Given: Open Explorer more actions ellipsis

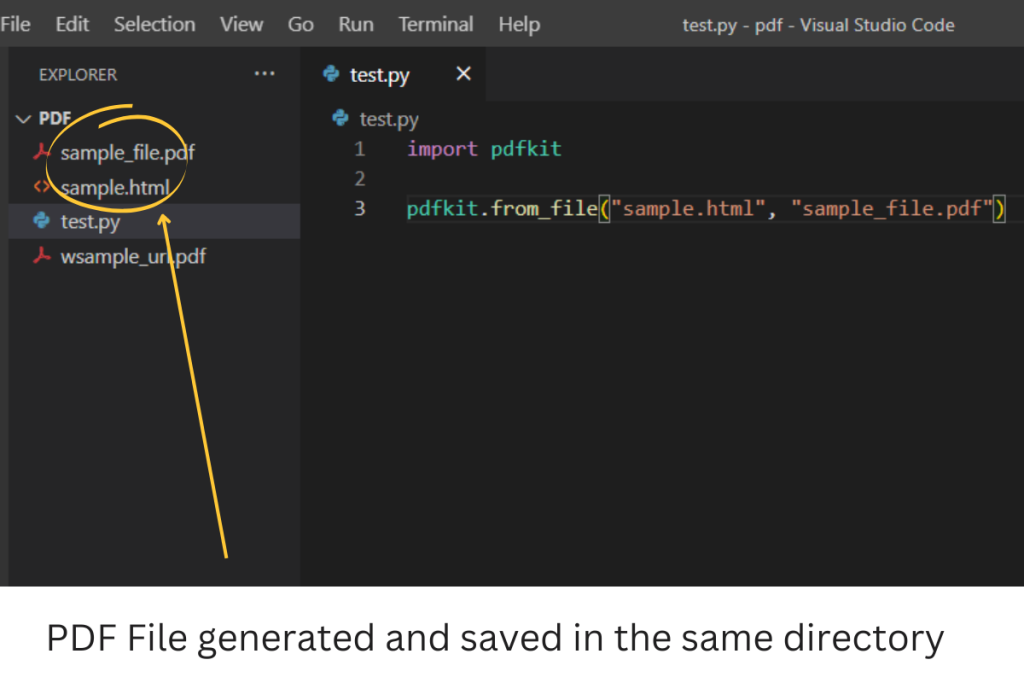Looking at the screenshot, I should pos(264,74).
